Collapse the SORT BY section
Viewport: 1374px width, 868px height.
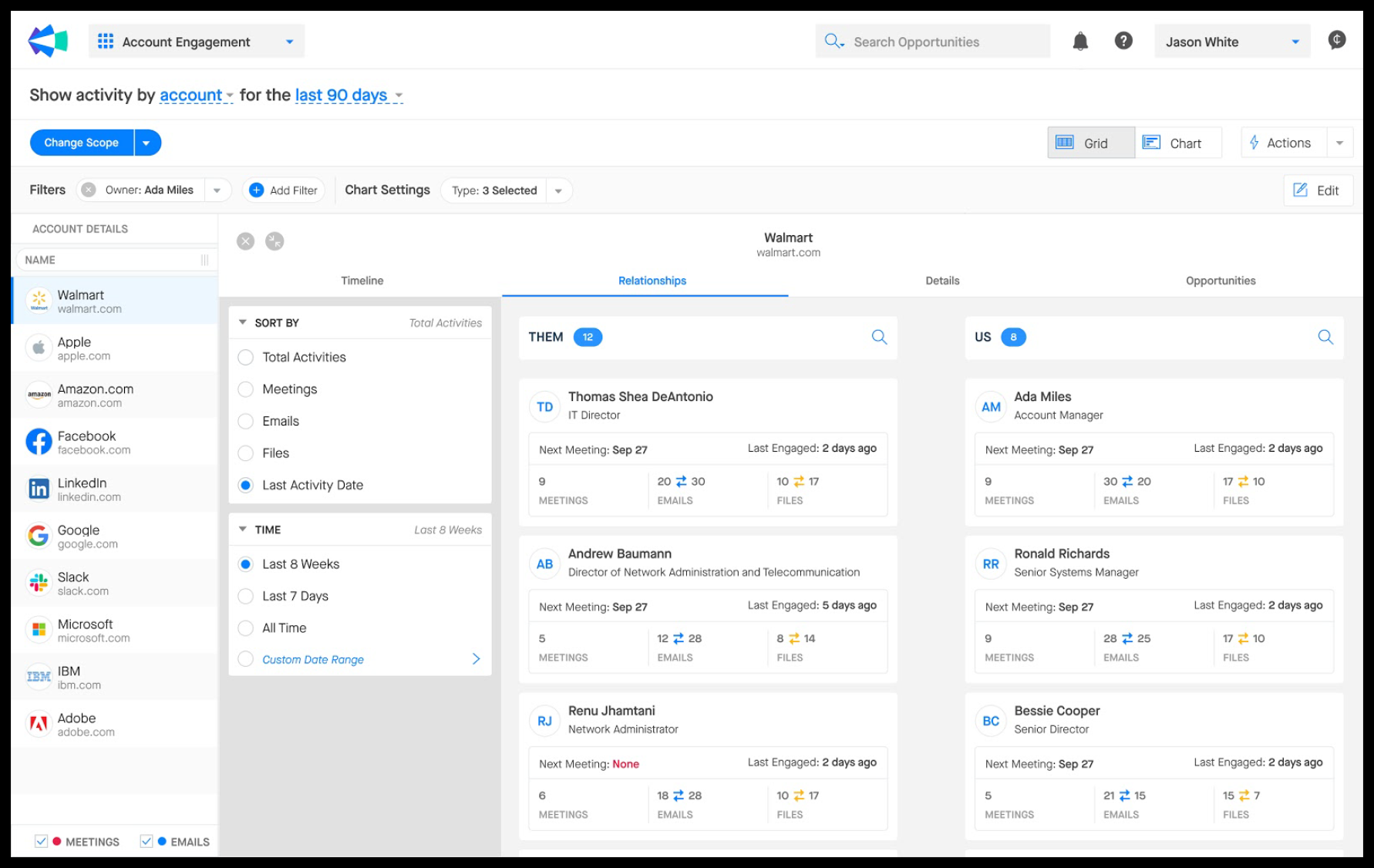pos(242,322)
